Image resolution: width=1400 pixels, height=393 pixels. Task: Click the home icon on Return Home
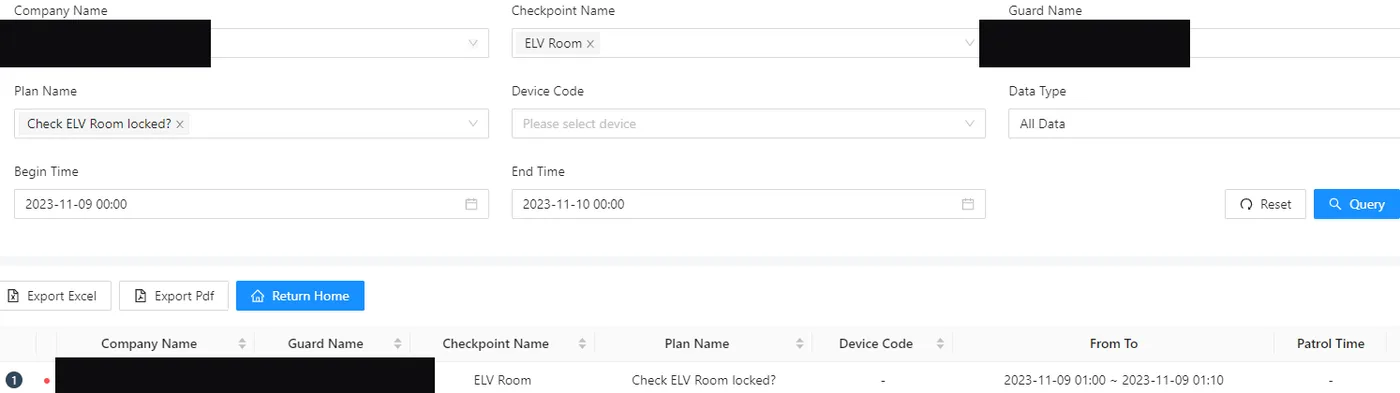click(258, 296)
